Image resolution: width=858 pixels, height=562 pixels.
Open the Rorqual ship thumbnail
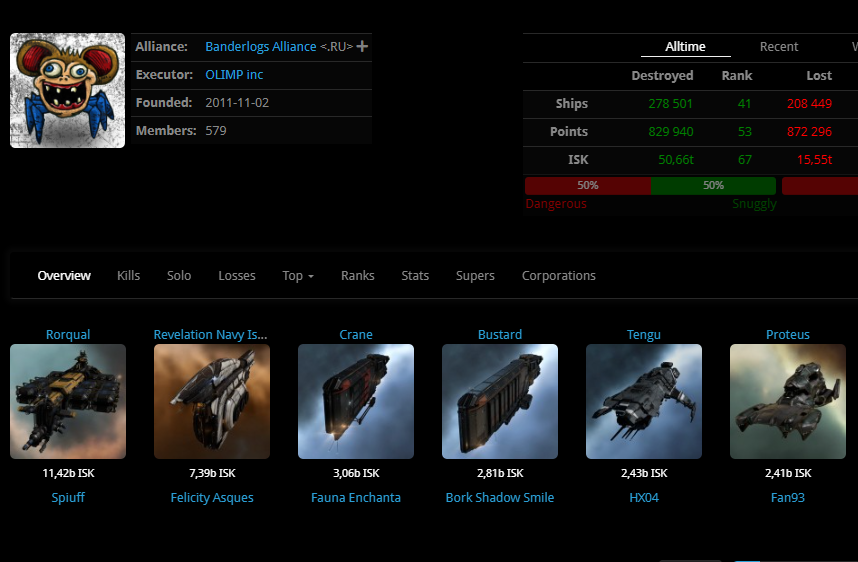[68, 401]
